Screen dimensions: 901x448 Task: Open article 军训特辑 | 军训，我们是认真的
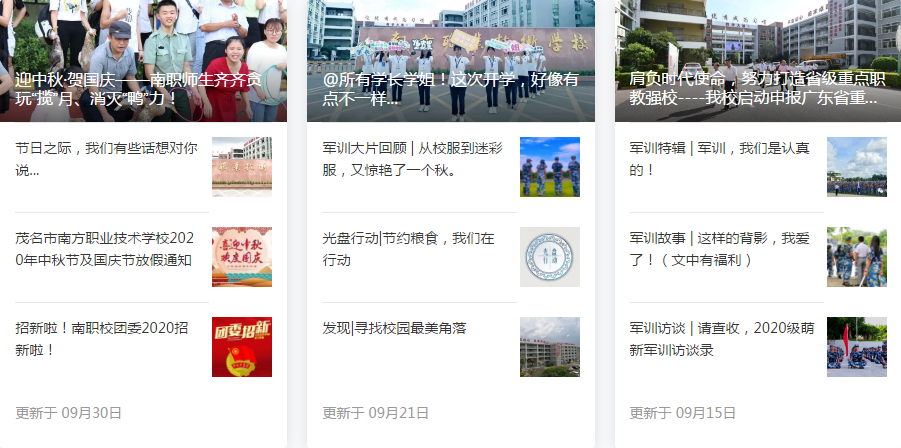719,159
